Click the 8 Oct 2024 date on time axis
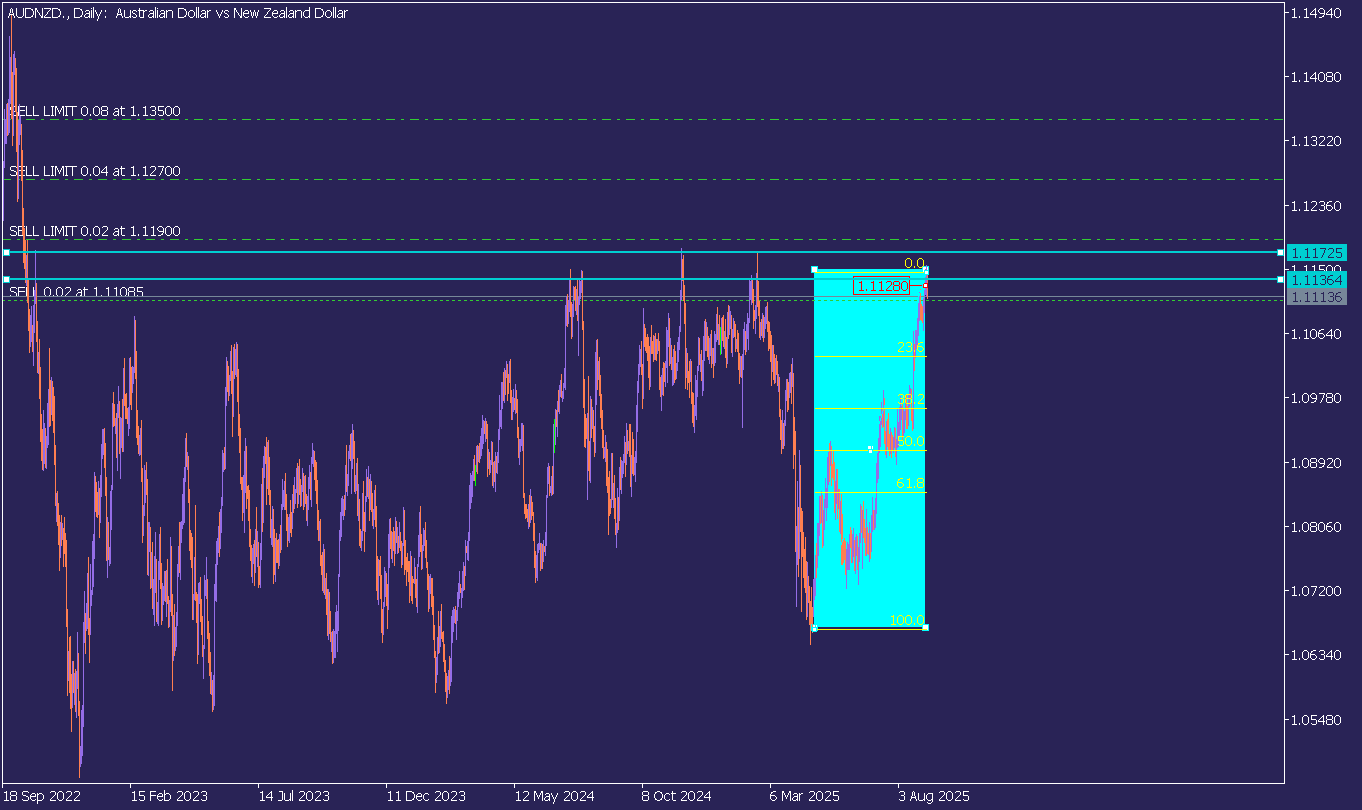The image size is (1362, 810). click(x=677, y=797)
